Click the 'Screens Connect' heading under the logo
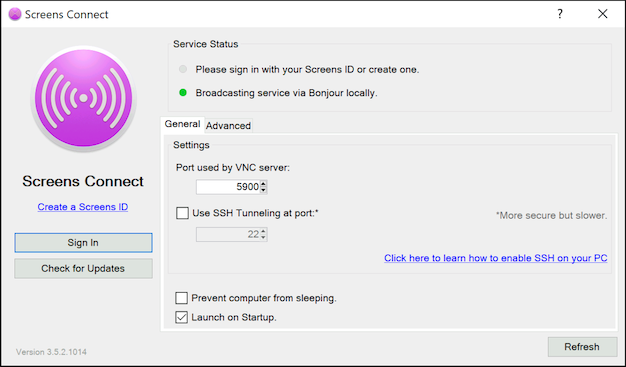Viewport: 626px width, 367px height. [83, 181]
